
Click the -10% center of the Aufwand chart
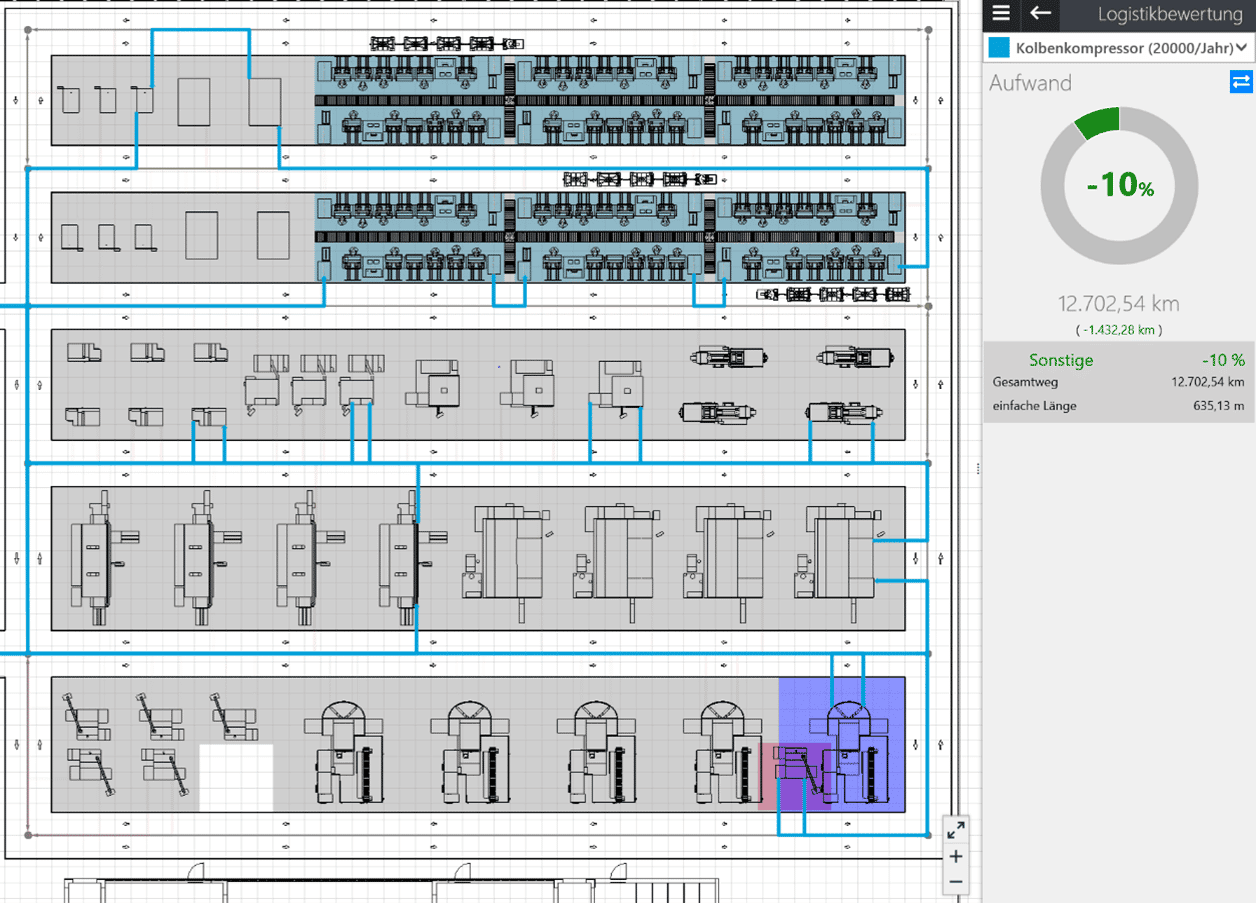1119,185
